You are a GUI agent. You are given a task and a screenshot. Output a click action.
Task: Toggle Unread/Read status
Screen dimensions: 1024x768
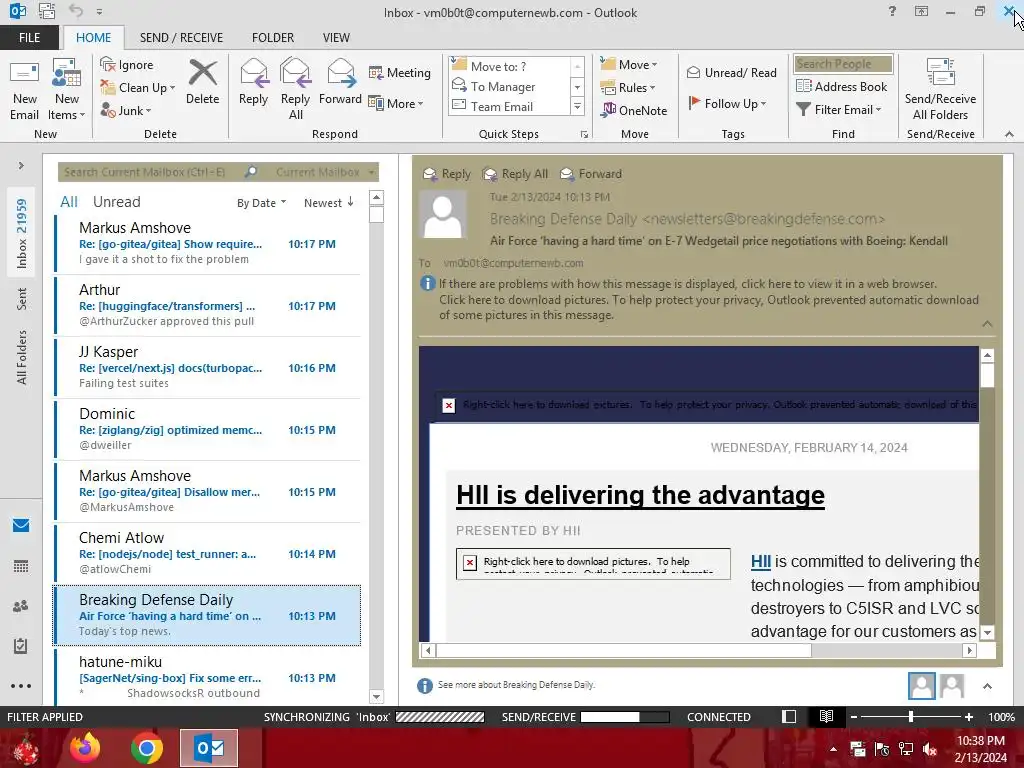click(x=731, y=72)
